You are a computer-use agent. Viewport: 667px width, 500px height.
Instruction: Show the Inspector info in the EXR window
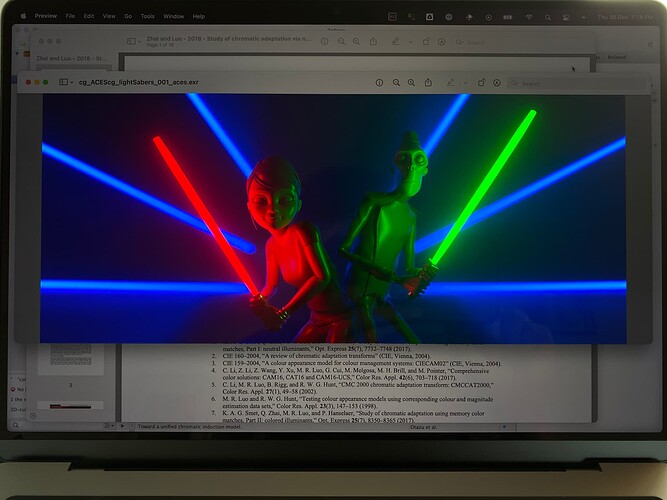pyautogui.click(x=379, y=83)
